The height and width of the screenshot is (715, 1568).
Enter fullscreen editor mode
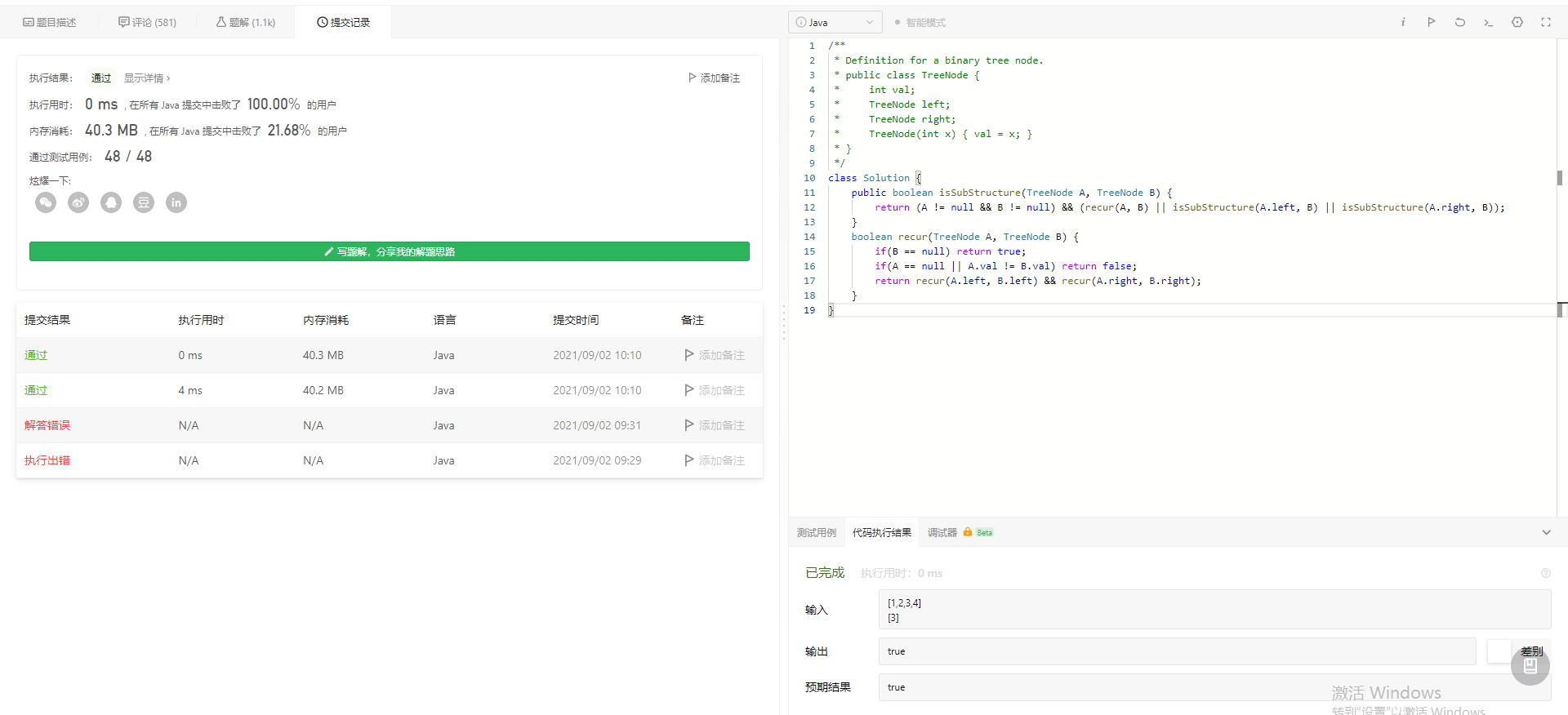click(1546, 22)
